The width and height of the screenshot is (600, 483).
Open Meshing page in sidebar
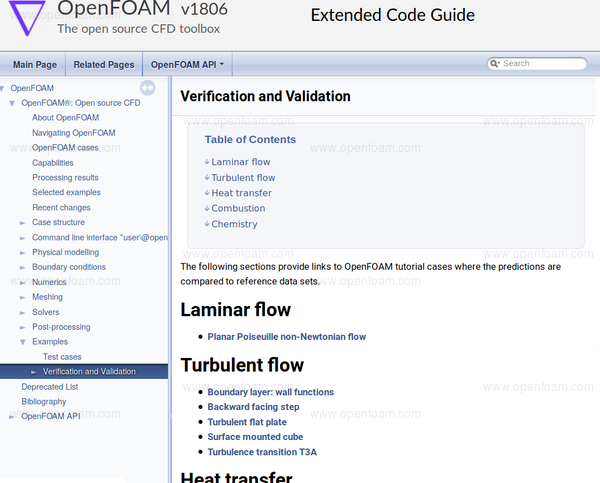click(x=47, y=297)
